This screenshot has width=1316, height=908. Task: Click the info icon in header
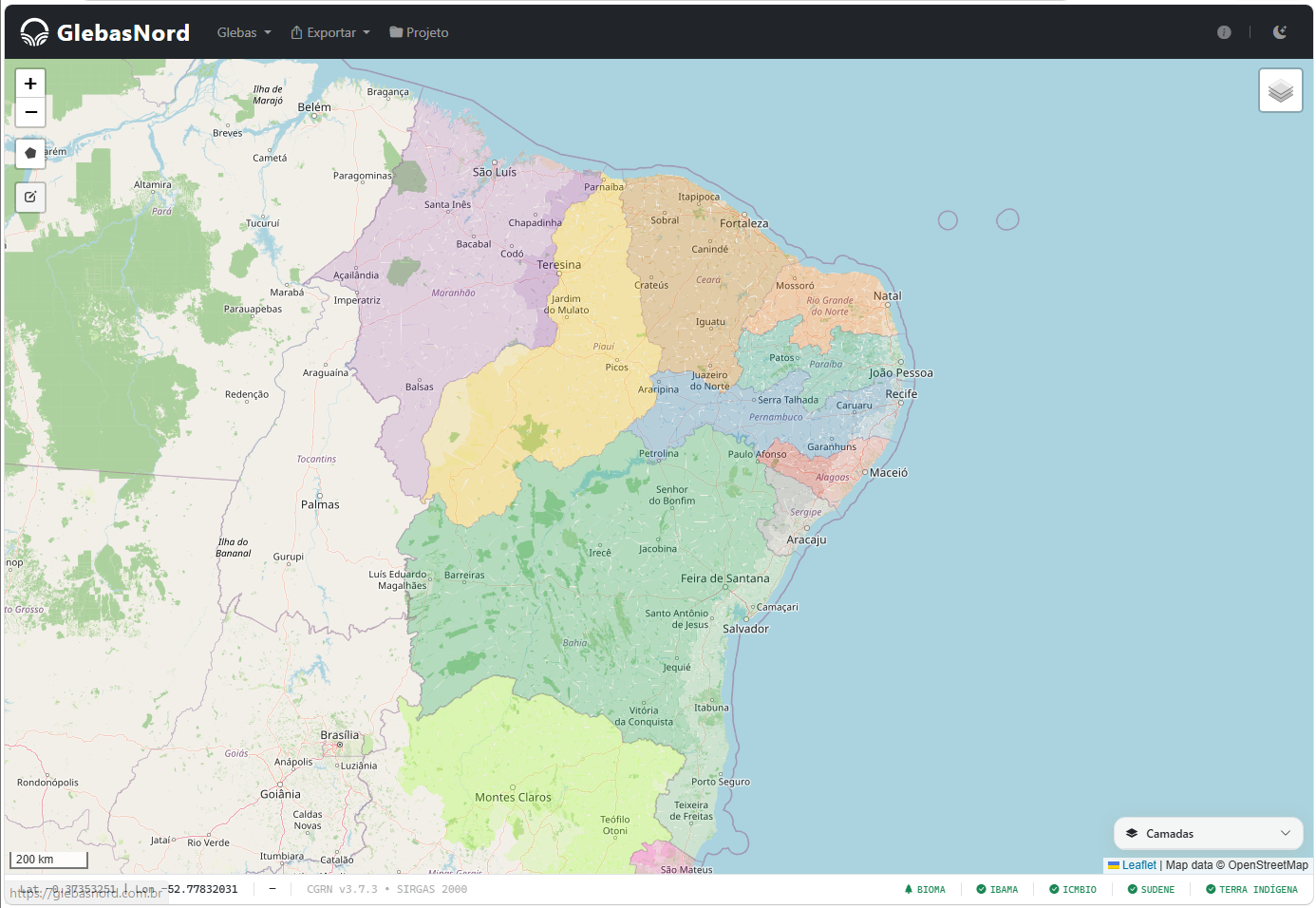click(1224, 32)
